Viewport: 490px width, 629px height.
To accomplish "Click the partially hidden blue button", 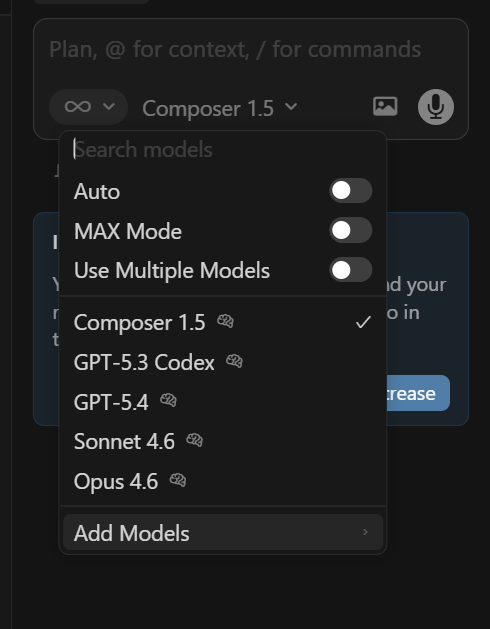I will click(418, 393).
